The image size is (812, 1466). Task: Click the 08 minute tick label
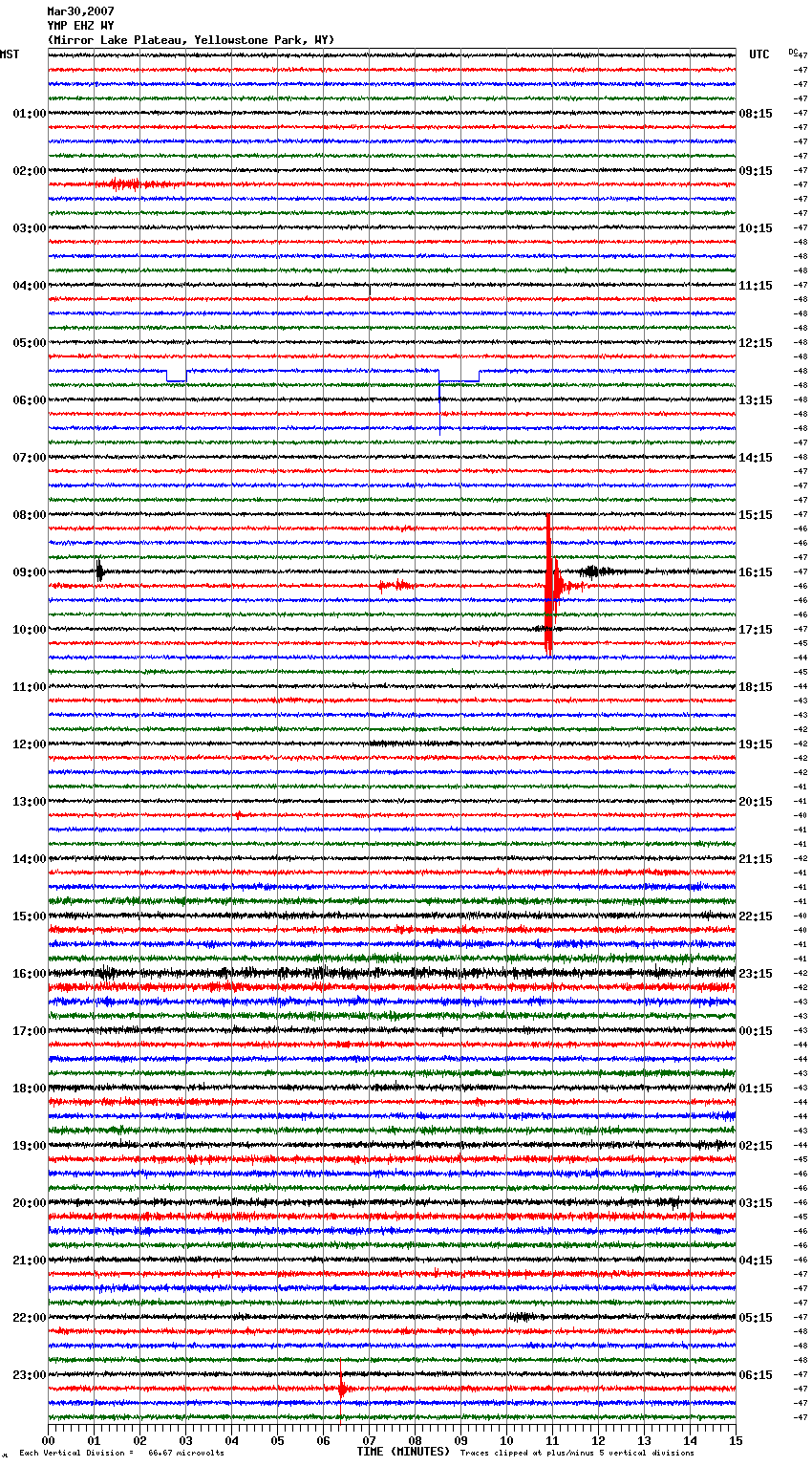[x=415, y=1440]
